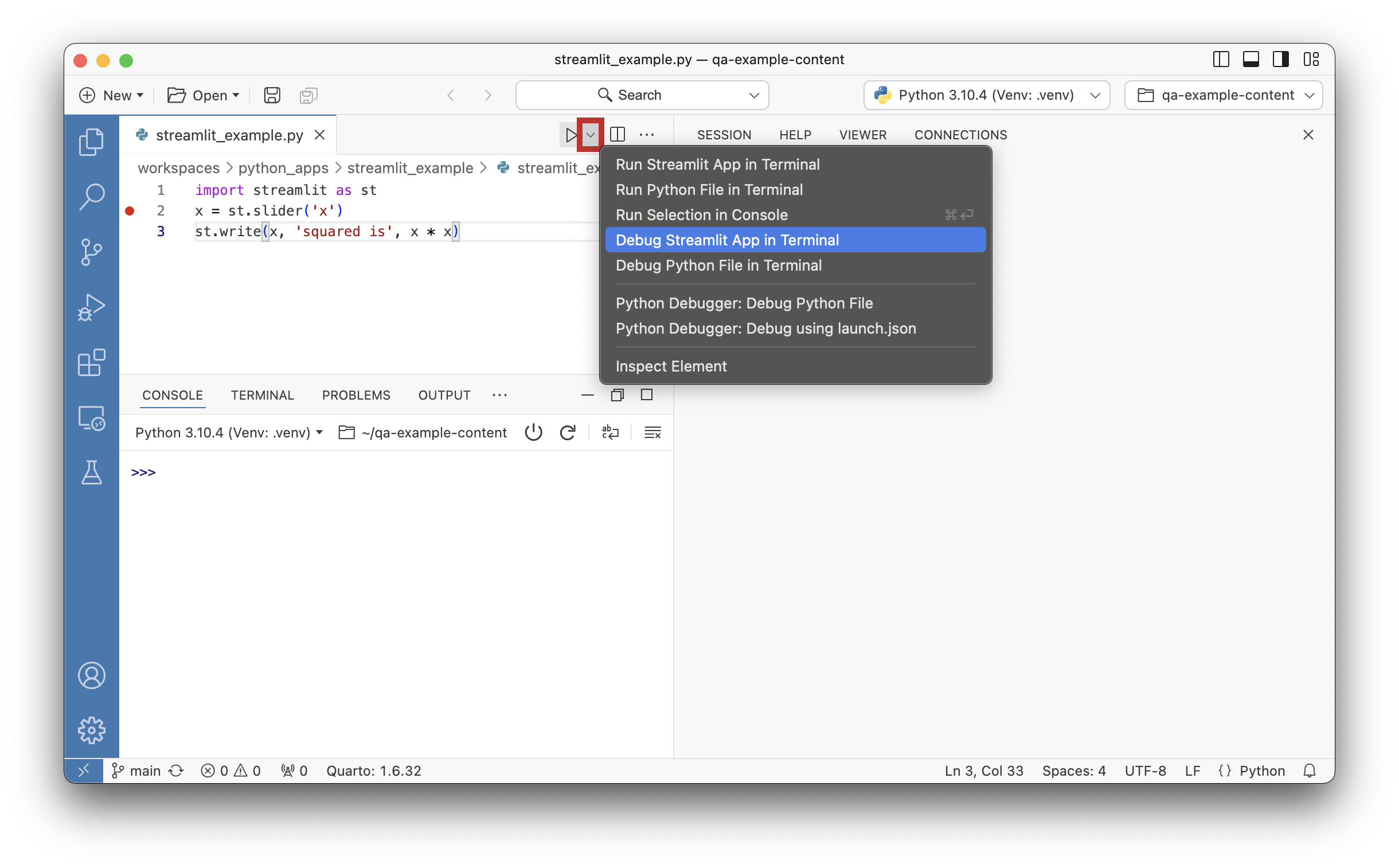The width and height of the screenshot is (1399, 868).
Task: Open notifications via the bell icon
Action: click(1311, 771)
